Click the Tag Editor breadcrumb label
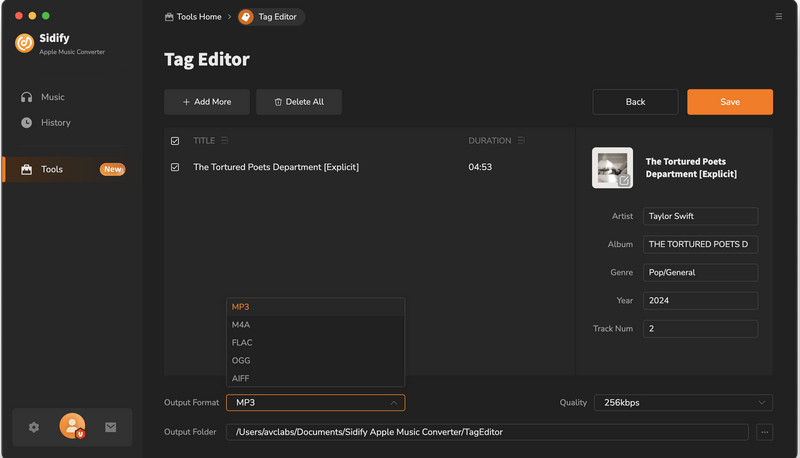Screen dimensions: 800x458 tap(277, 17)
